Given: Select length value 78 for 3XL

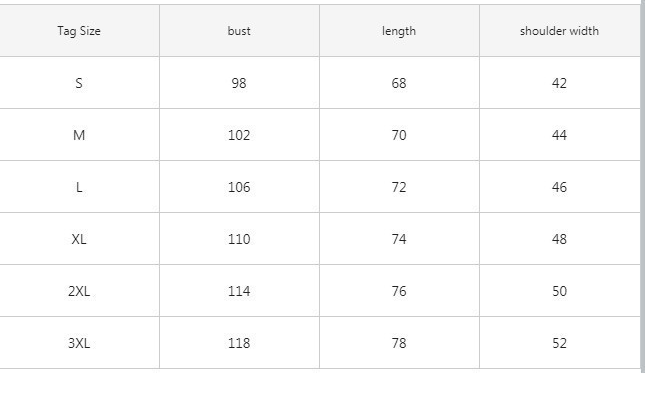Looking at the screenshot, I should click(x=399, y=343).
